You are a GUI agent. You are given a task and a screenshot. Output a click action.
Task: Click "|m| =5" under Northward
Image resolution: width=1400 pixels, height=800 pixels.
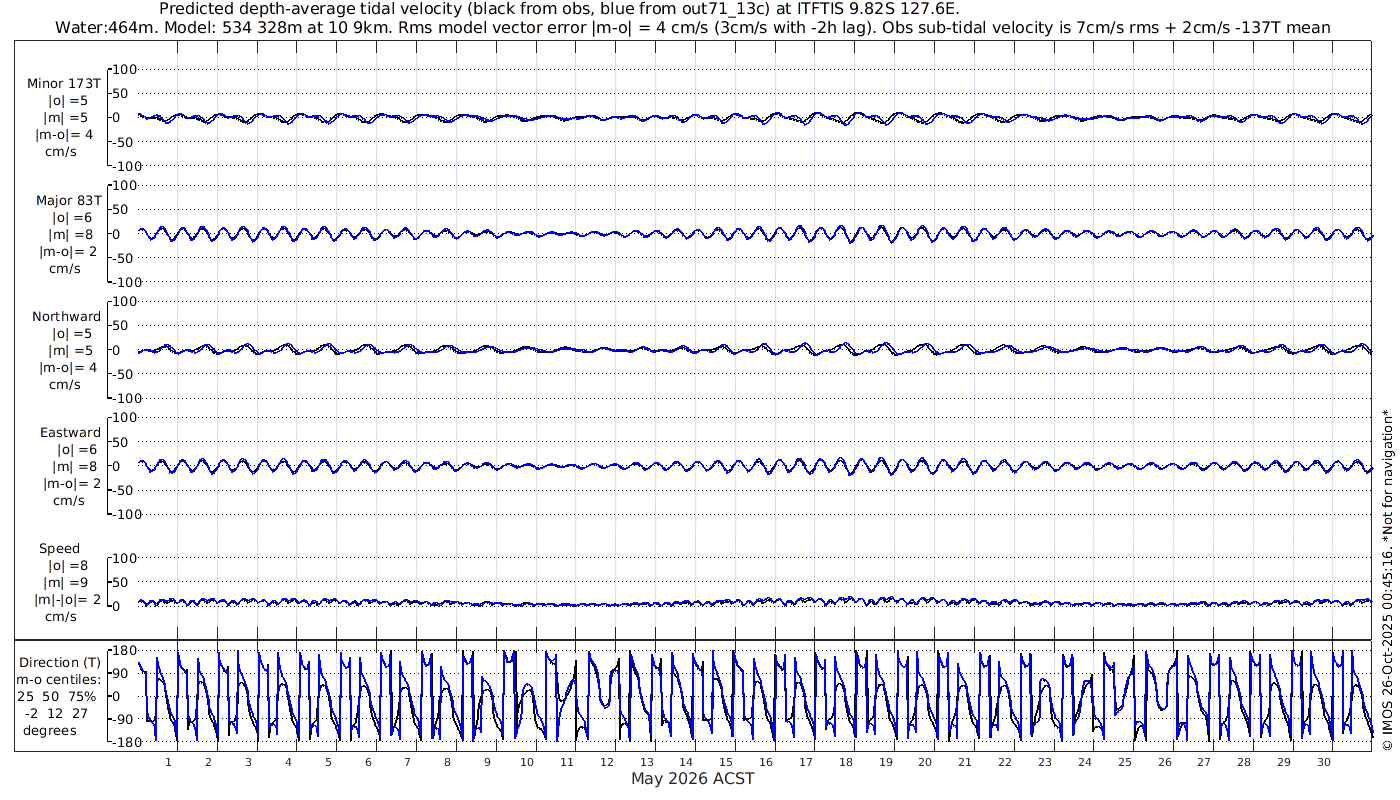[x=70, y=350]
